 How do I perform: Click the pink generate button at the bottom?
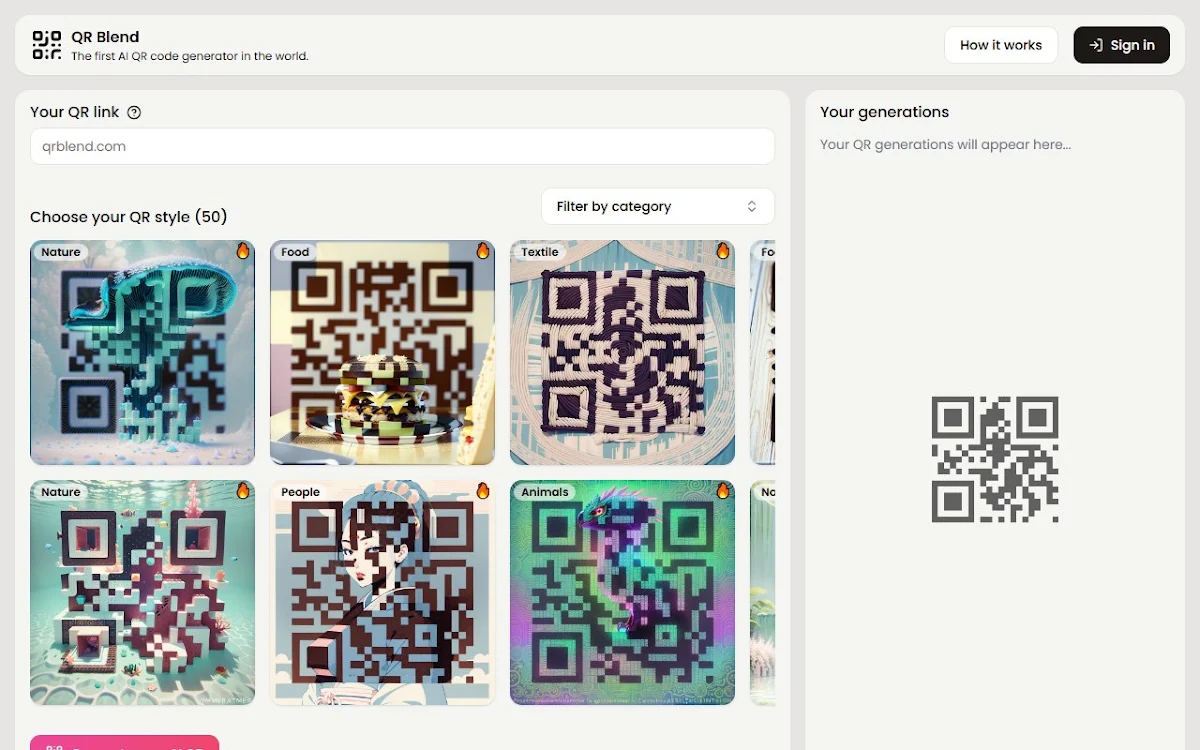coord(124,743)
